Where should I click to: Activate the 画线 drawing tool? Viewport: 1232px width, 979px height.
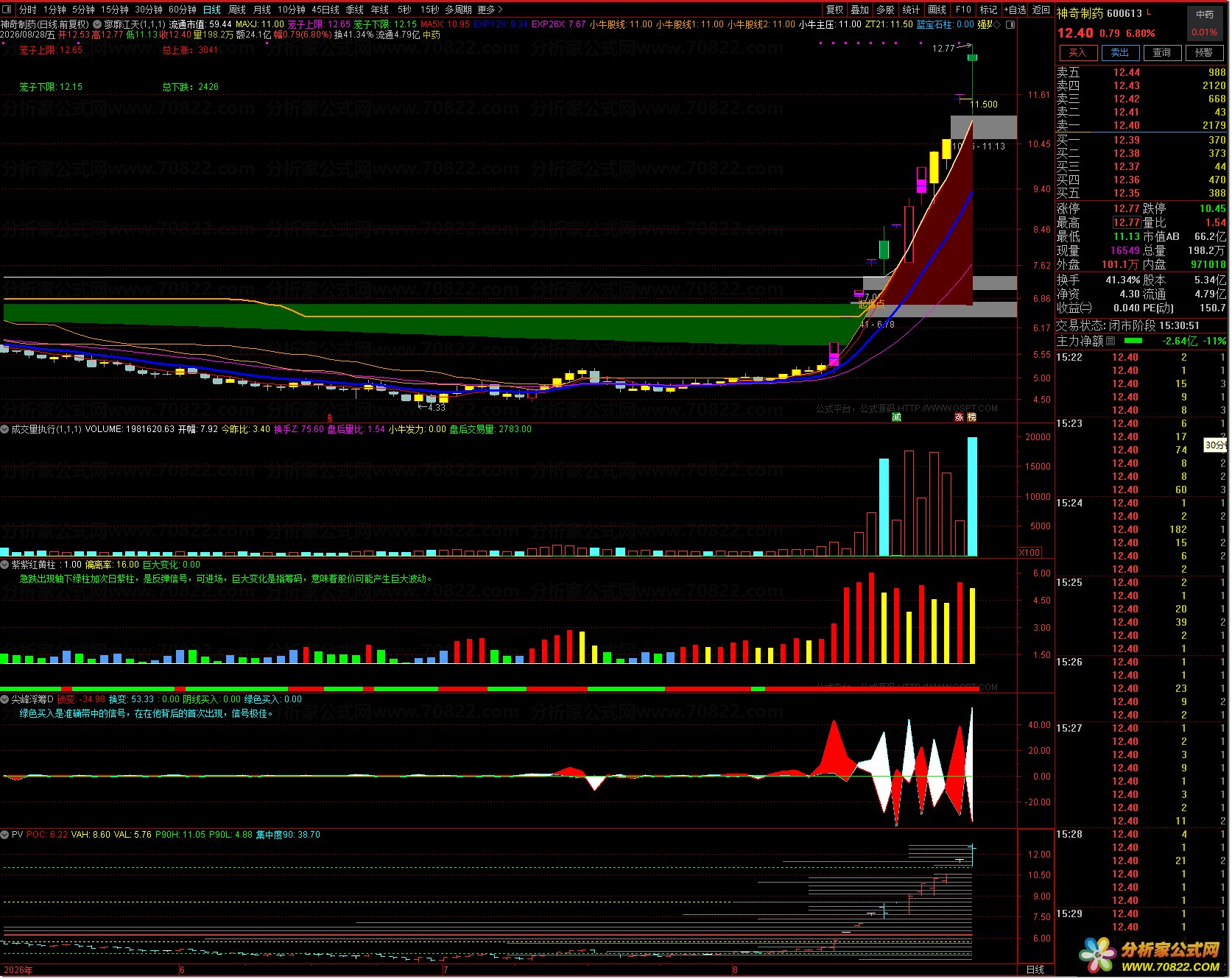(937, 10)
